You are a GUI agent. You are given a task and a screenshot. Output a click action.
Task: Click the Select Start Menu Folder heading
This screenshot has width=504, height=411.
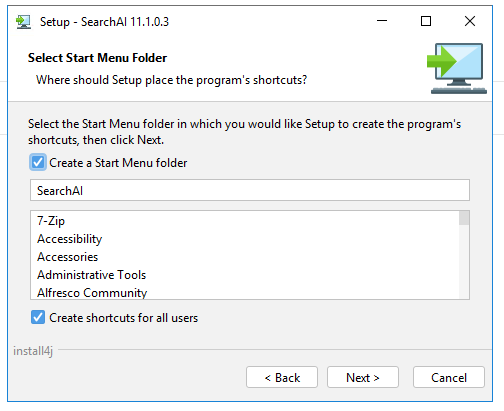coord(97,58)
